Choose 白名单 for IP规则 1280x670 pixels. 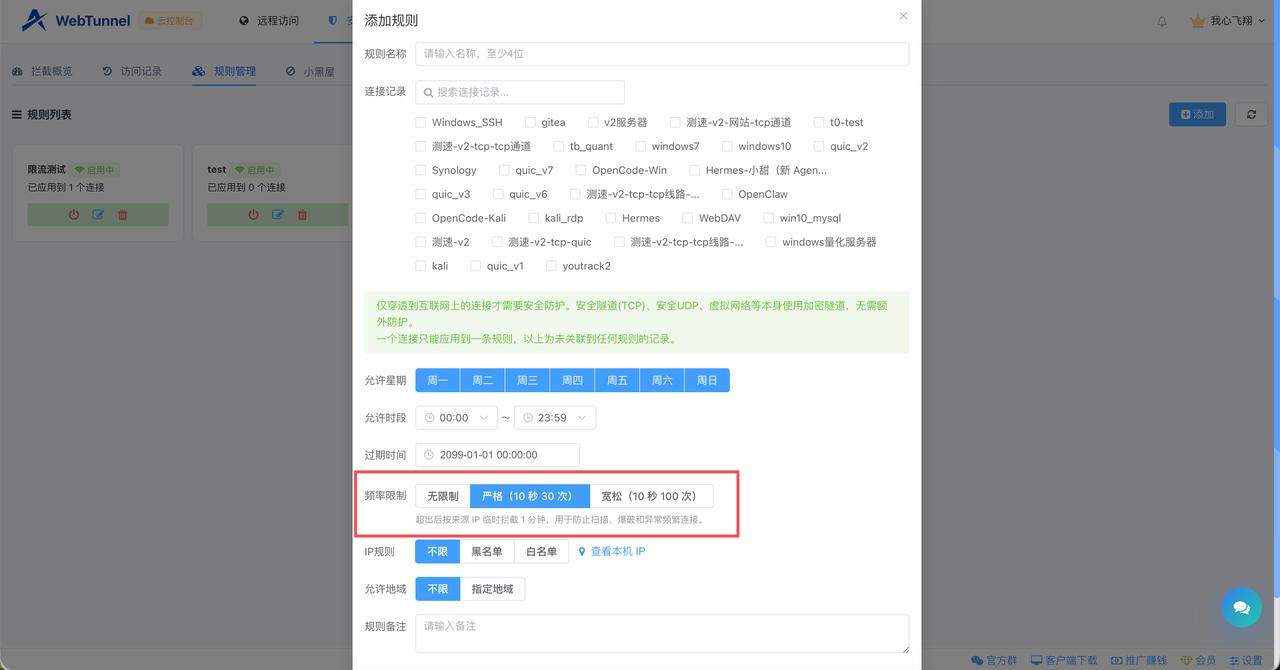tap(542, 552)
